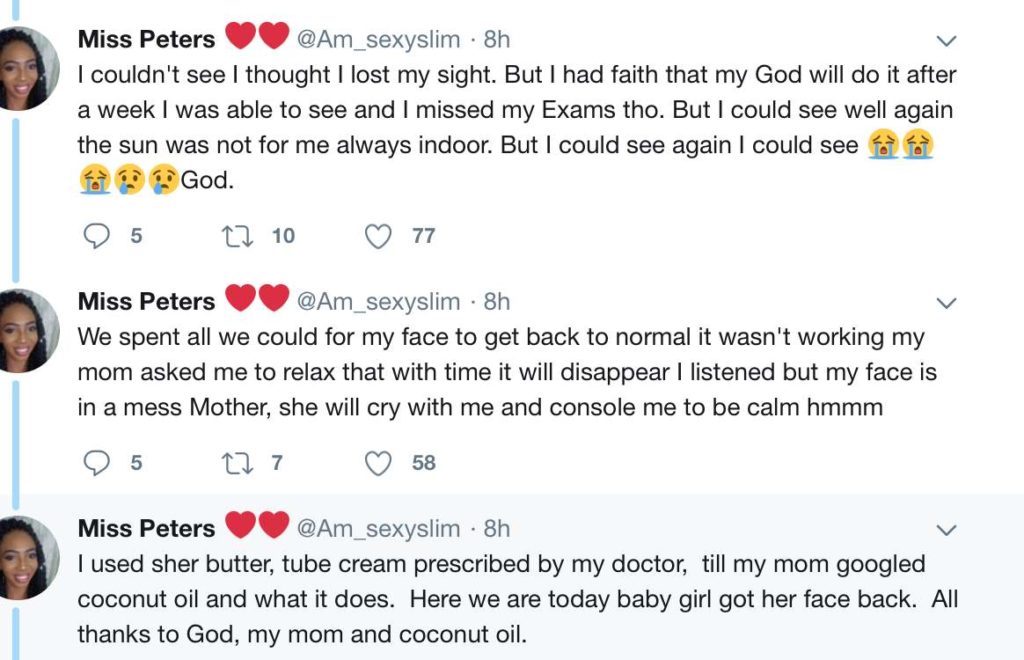This screenshot has height=660, width=1024.
Task: Open 8h timestamp on coconut oil tweet
Action: 497,528
